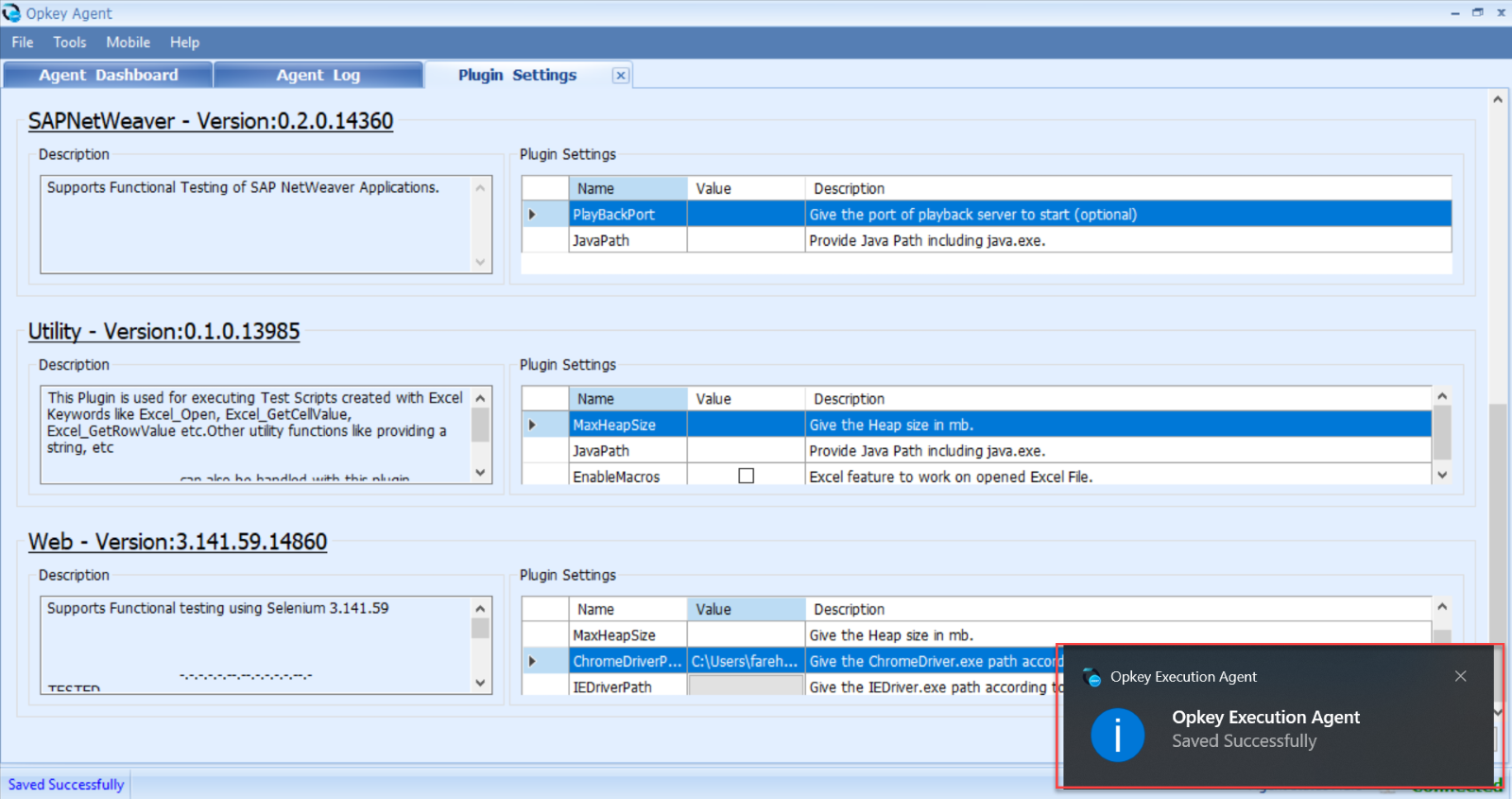
Task: Click the PlayBackPort value cell
Action: tap(746, 215)
